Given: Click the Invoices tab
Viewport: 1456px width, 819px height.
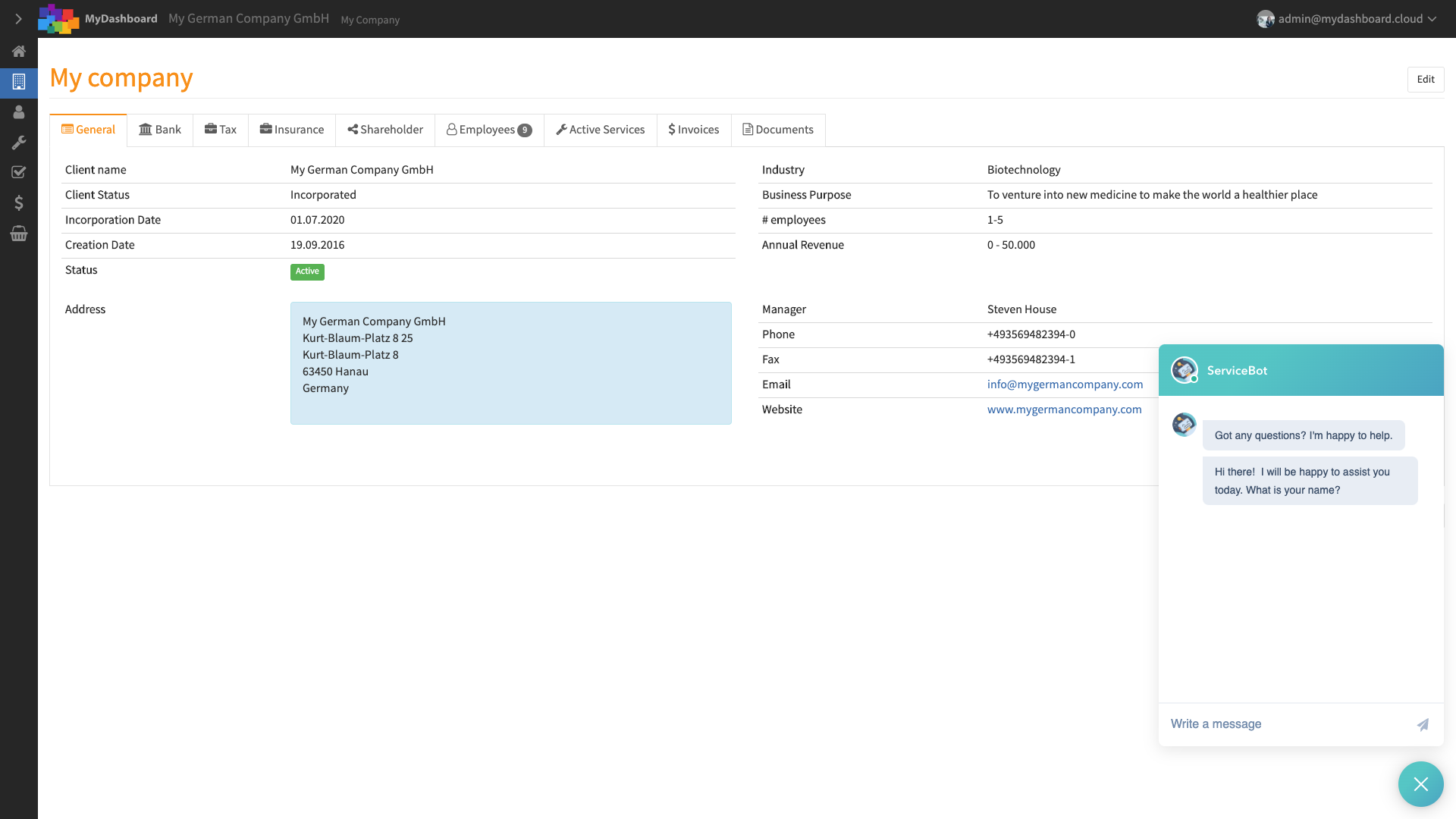Looking at the screenshot, I should point(693,129).
